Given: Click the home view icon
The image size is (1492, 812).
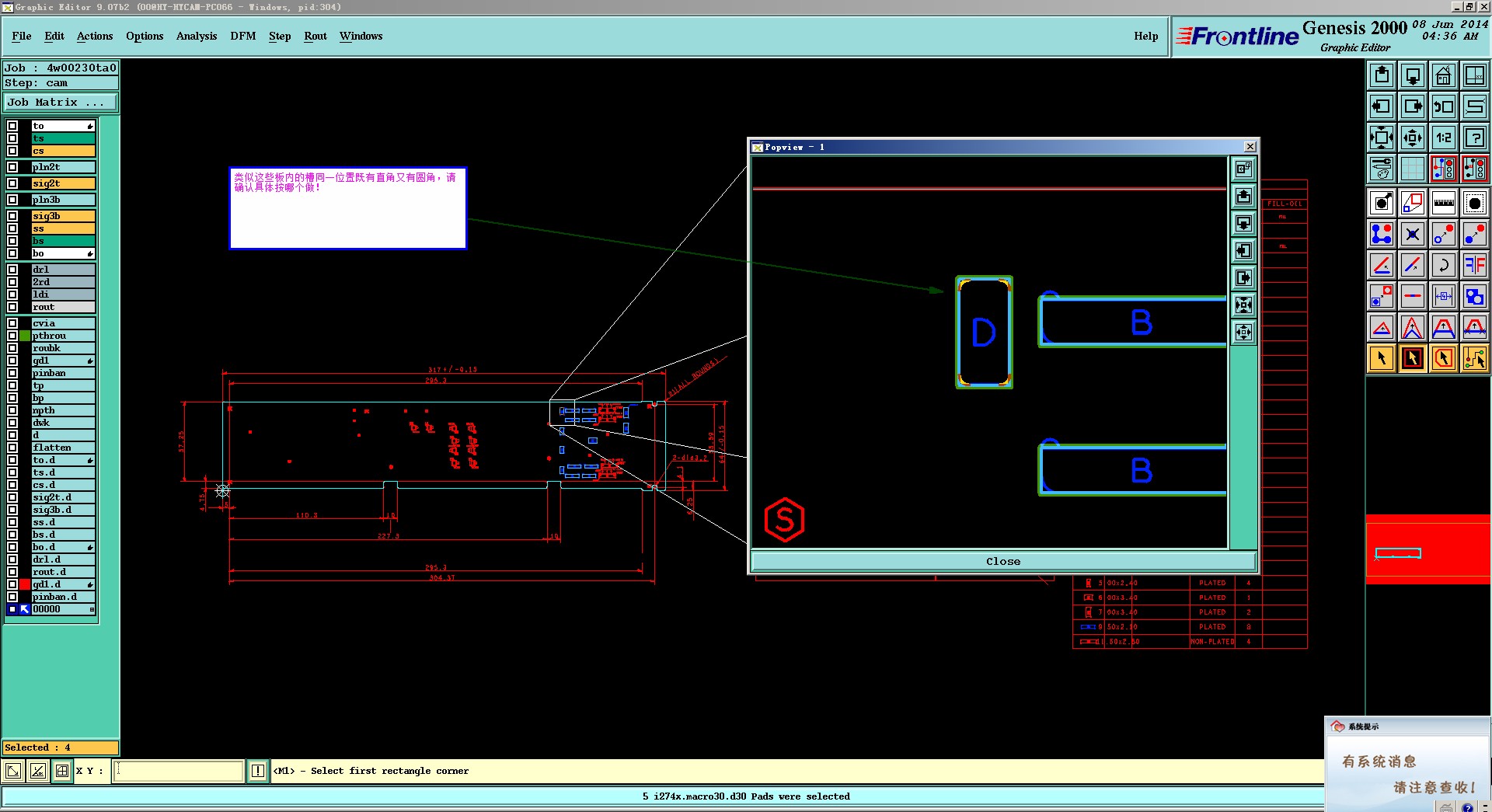Looking at the screenshot, I should coord(1444,75).
